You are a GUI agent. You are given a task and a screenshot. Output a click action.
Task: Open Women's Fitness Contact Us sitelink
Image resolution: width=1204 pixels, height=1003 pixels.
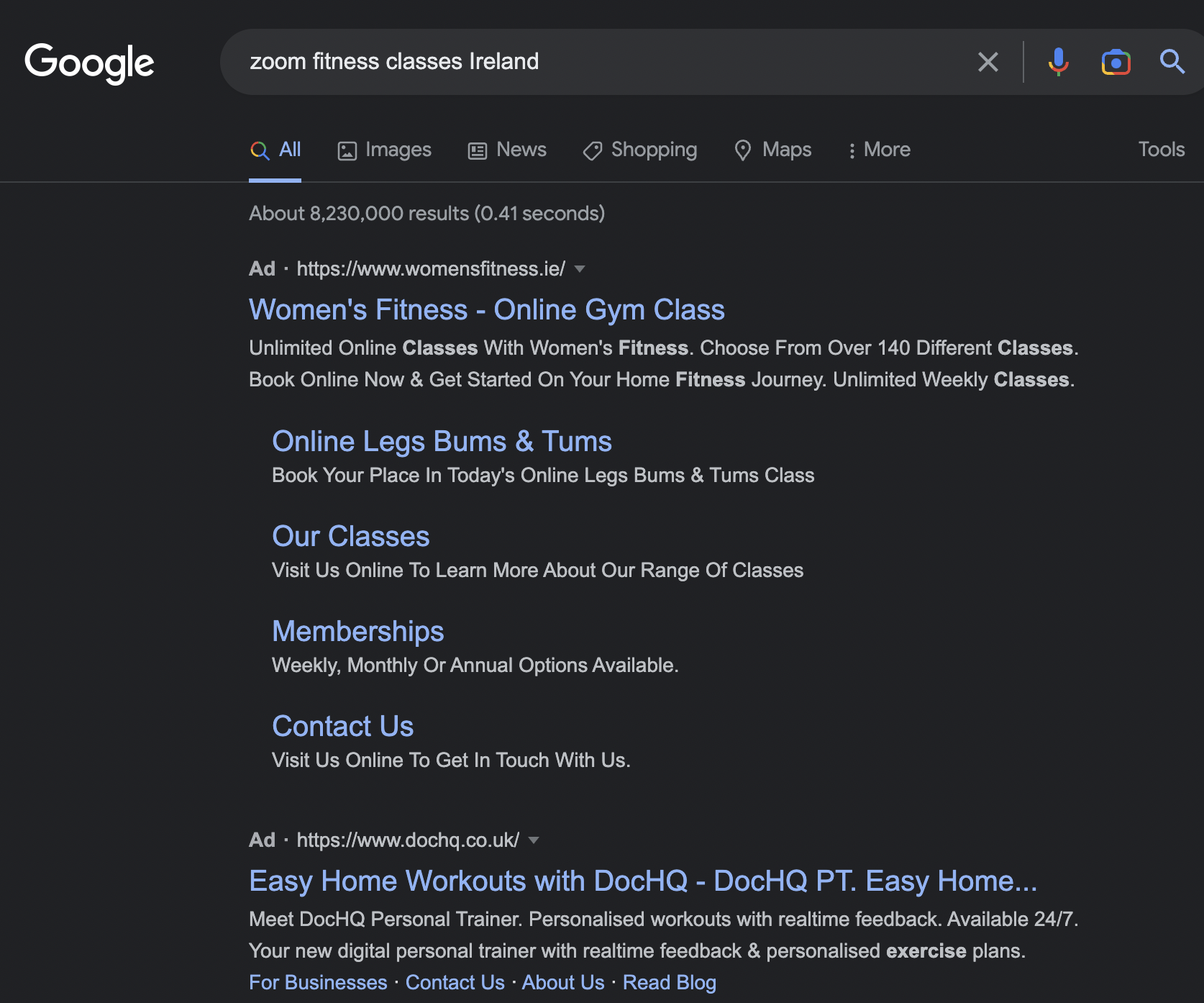343,727
